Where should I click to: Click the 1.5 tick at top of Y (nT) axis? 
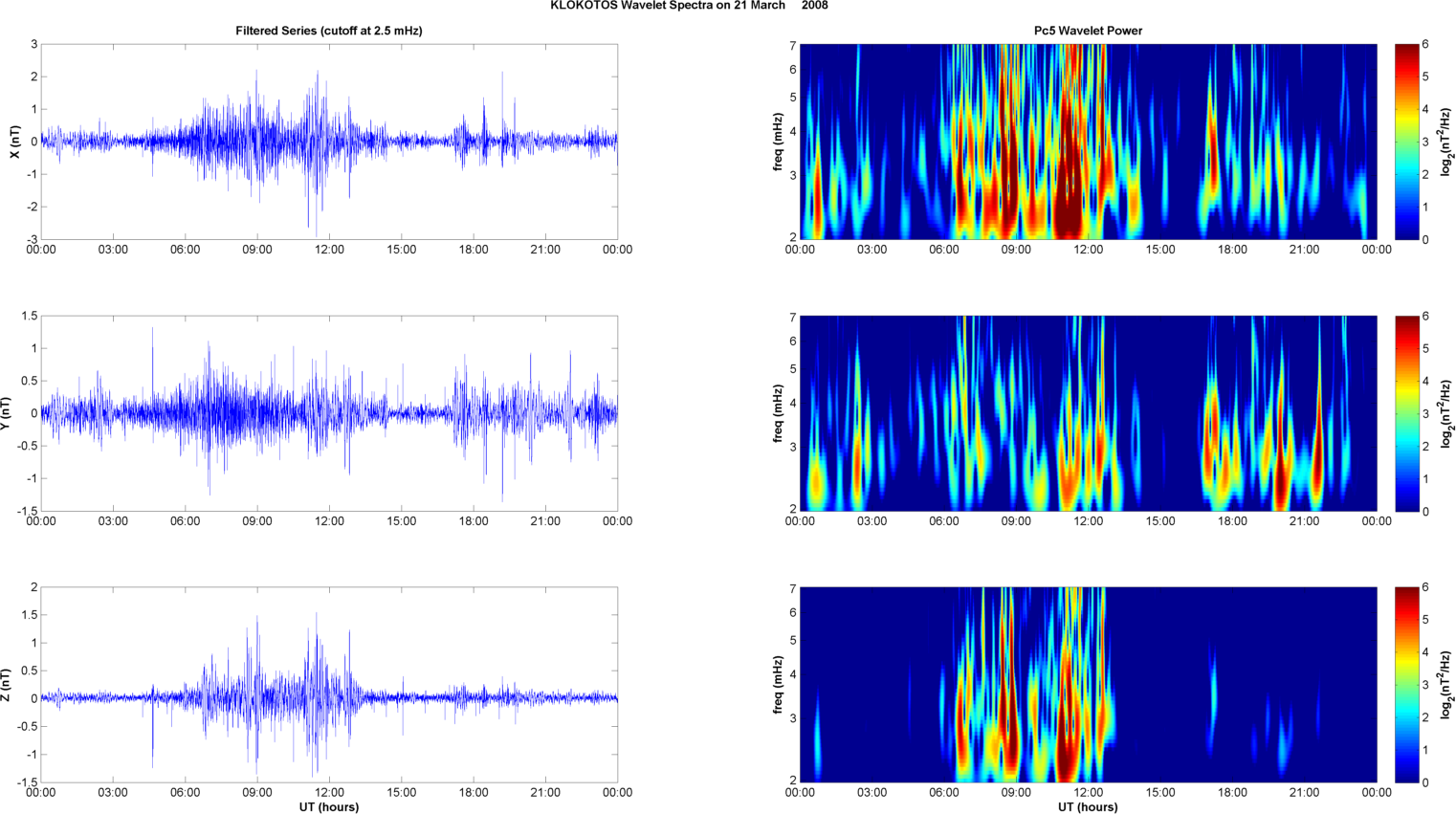point(30,316)
